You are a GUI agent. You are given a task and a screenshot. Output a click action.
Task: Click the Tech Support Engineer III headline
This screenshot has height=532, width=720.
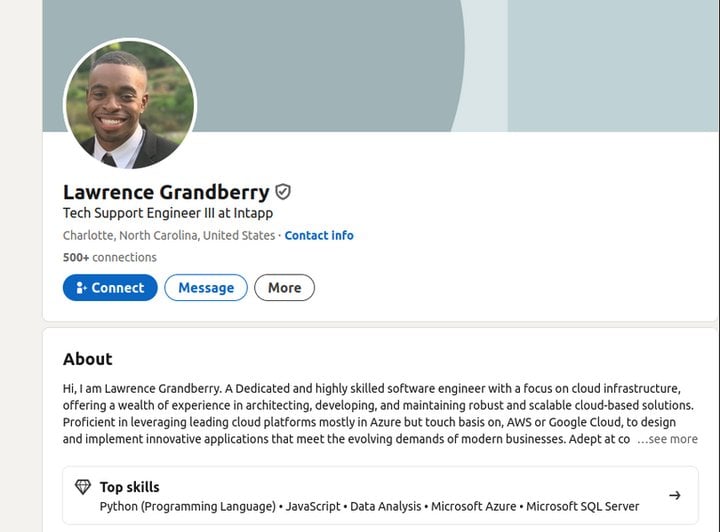(x=168, y=213)
